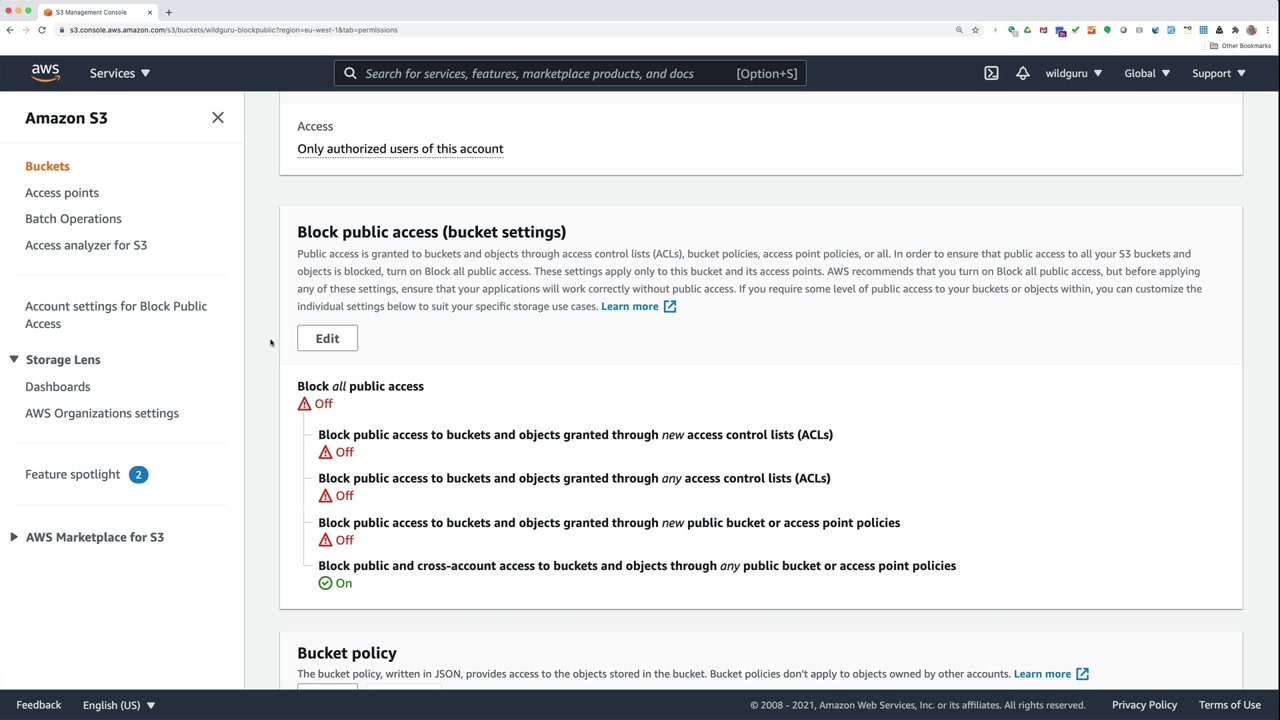Open Access analyzer for S3

pos(86,245)
